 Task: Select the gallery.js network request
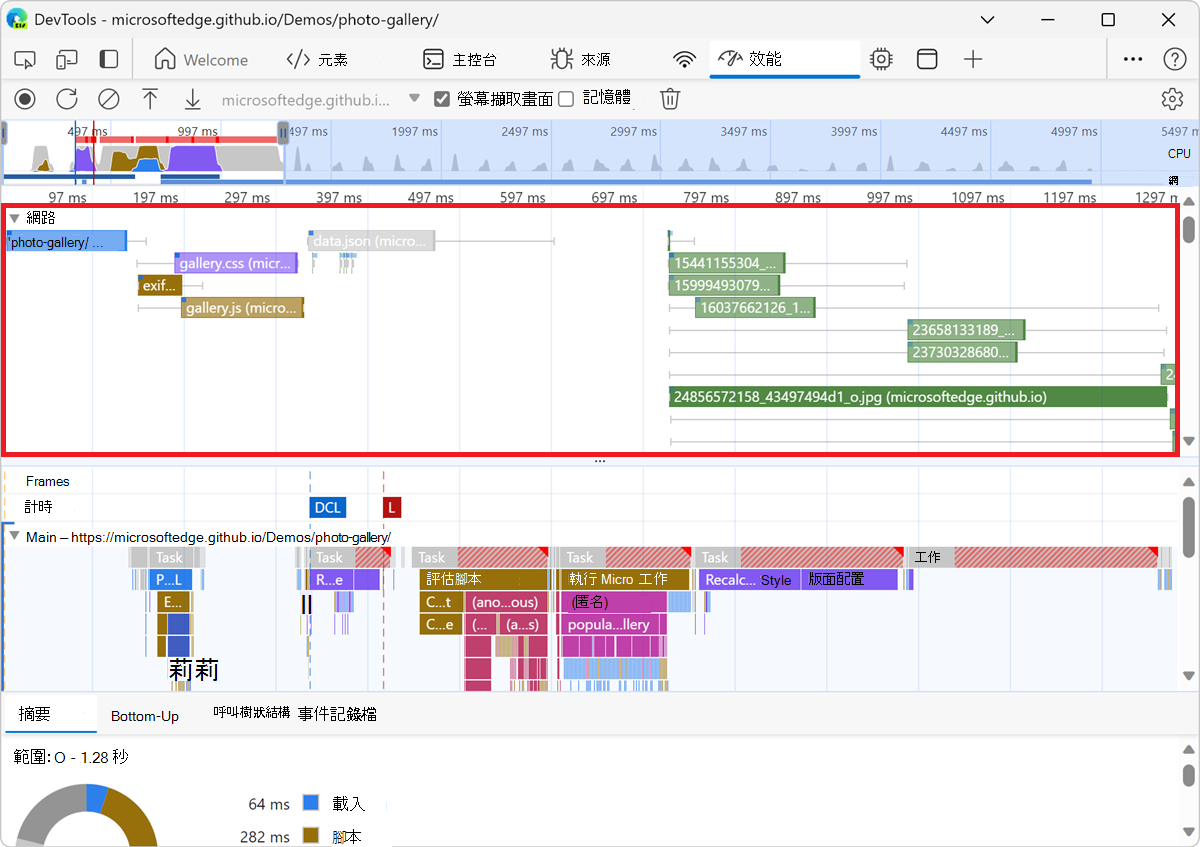point(242,307)
